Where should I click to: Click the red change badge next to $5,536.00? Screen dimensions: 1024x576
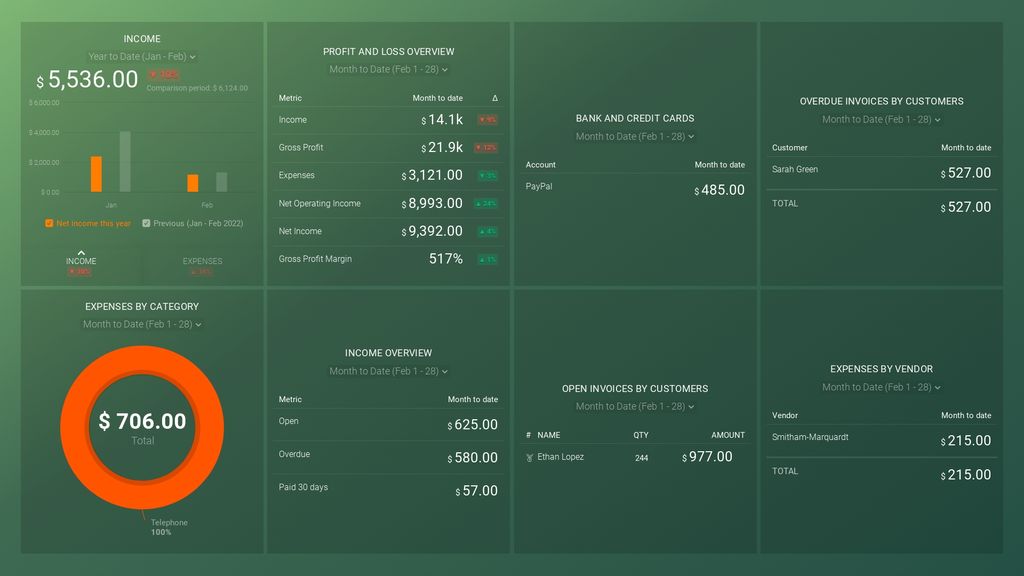point(164,75)
